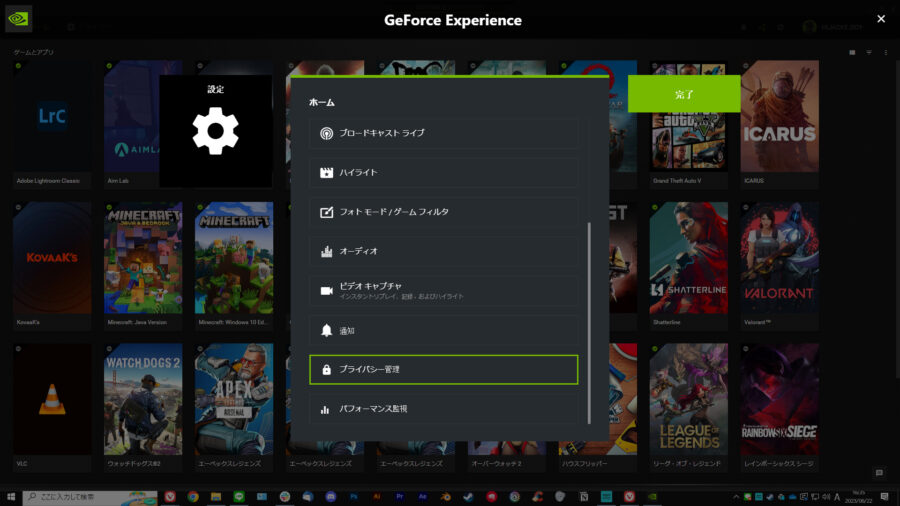Open Steam from the taskbar
Image resolution: width=900 pixels, height=506 pixels.
pyautogui.click(x=468, y=497)
